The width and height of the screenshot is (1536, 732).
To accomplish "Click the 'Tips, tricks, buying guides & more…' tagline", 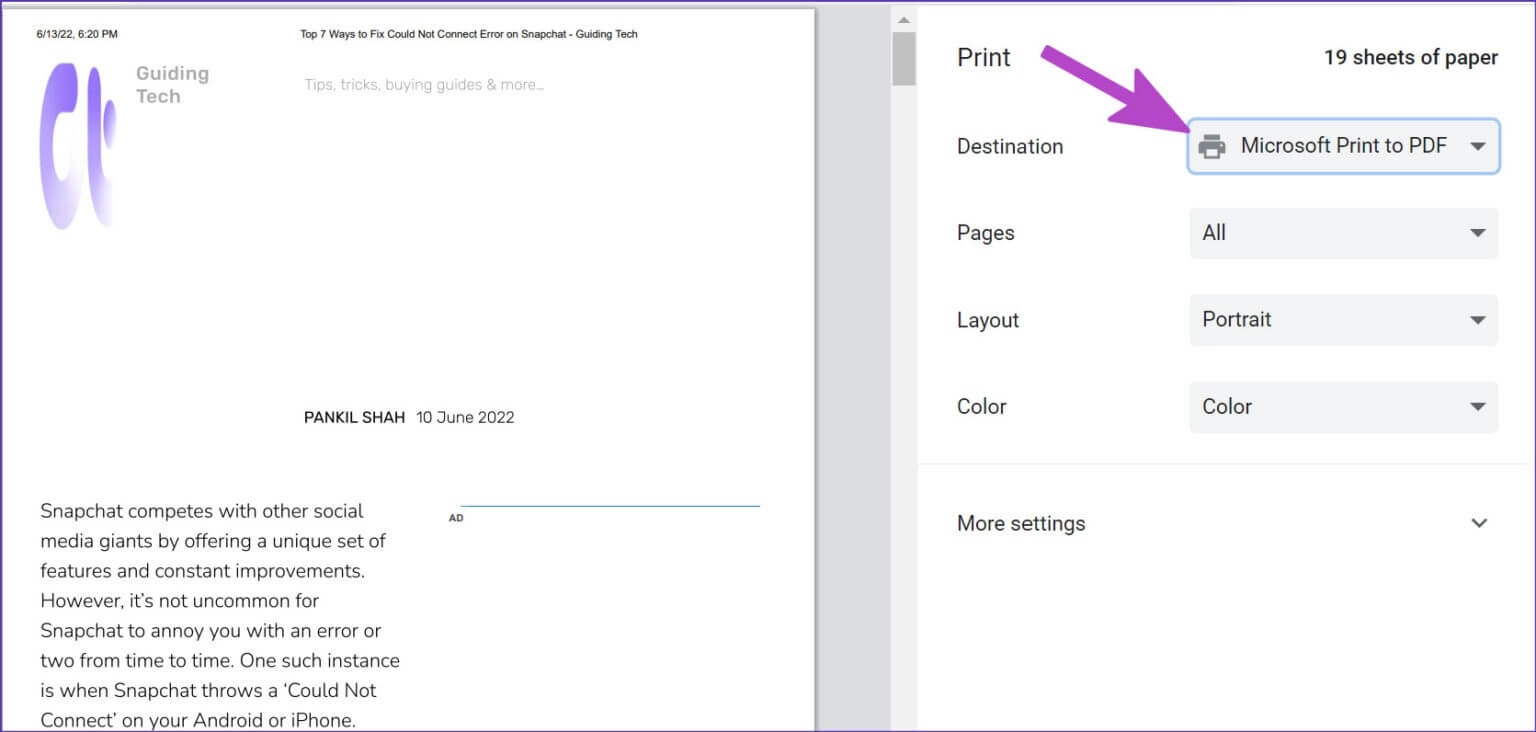I will pos(424,85).
